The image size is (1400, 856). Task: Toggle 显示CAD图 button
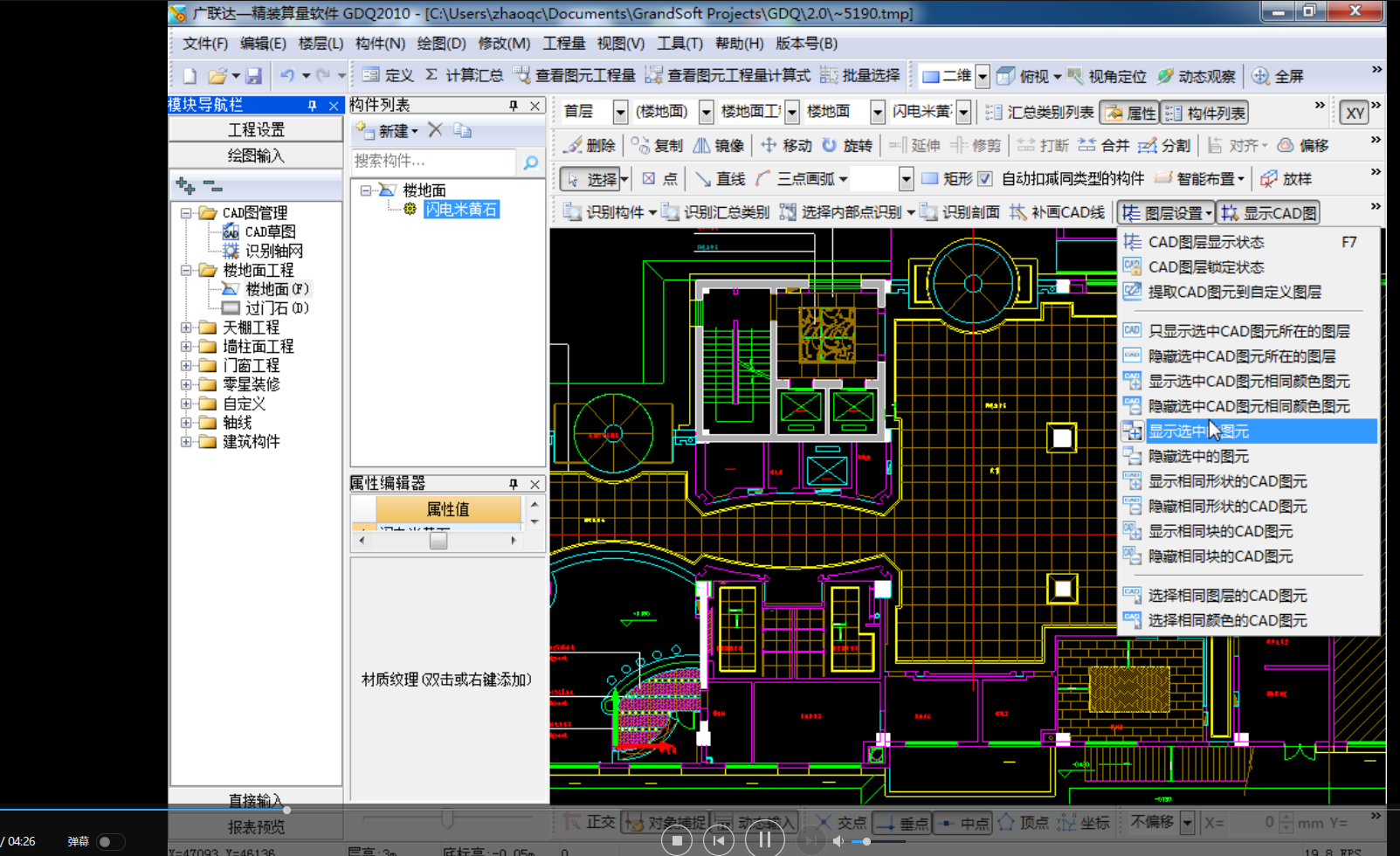(1269, 213)
